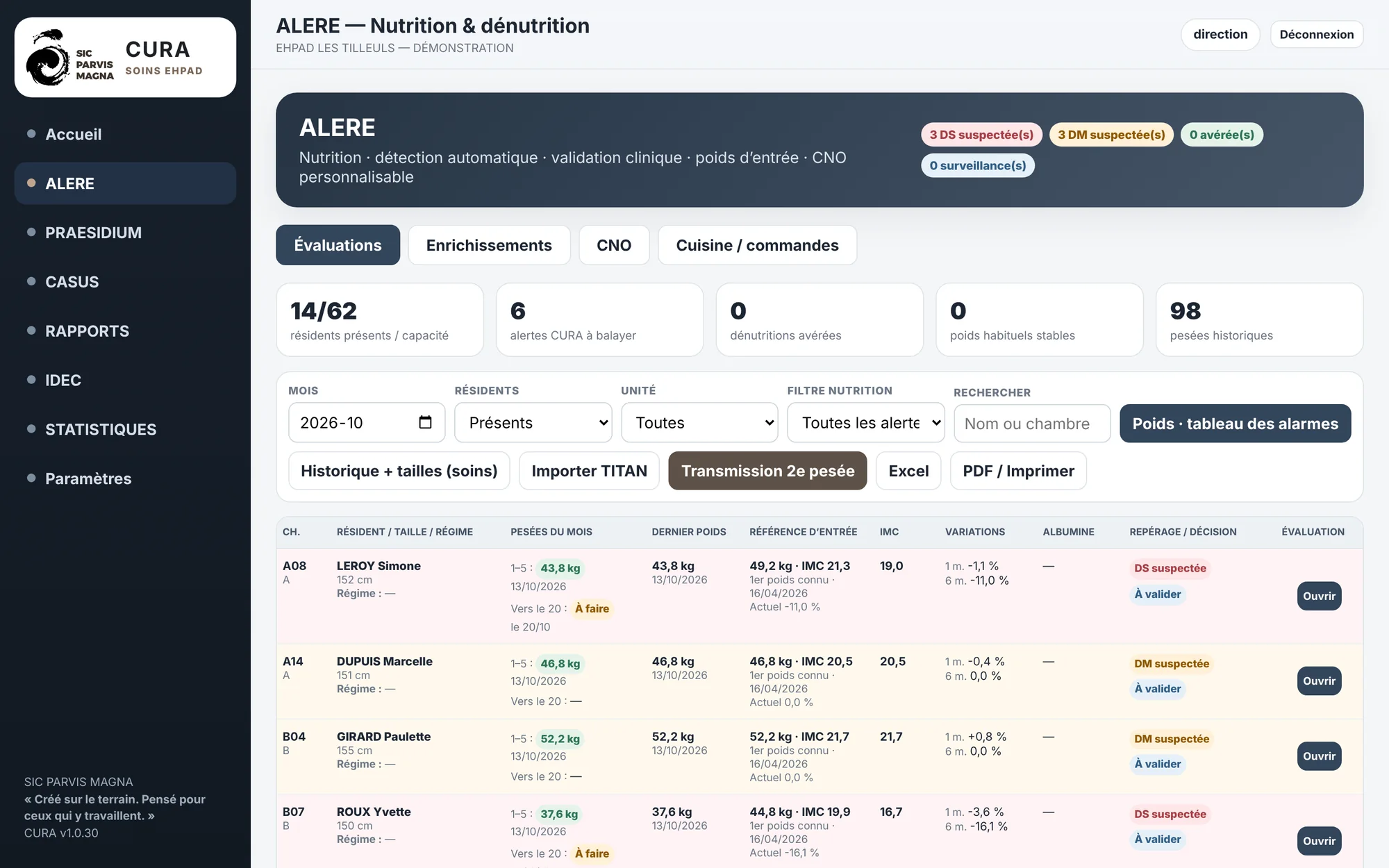Click the '43,8 kg' weighing chip
1389x868 pixels.
(x=560, y=569)
